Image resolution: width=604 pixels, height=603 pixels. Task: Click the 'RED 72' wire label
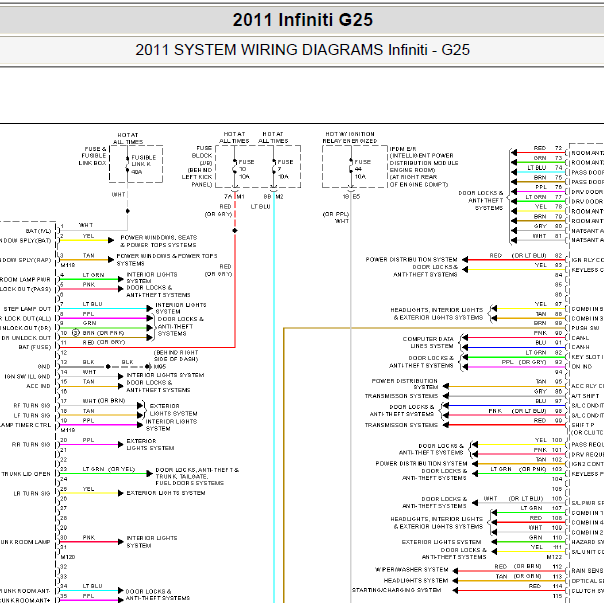[548, 148]
